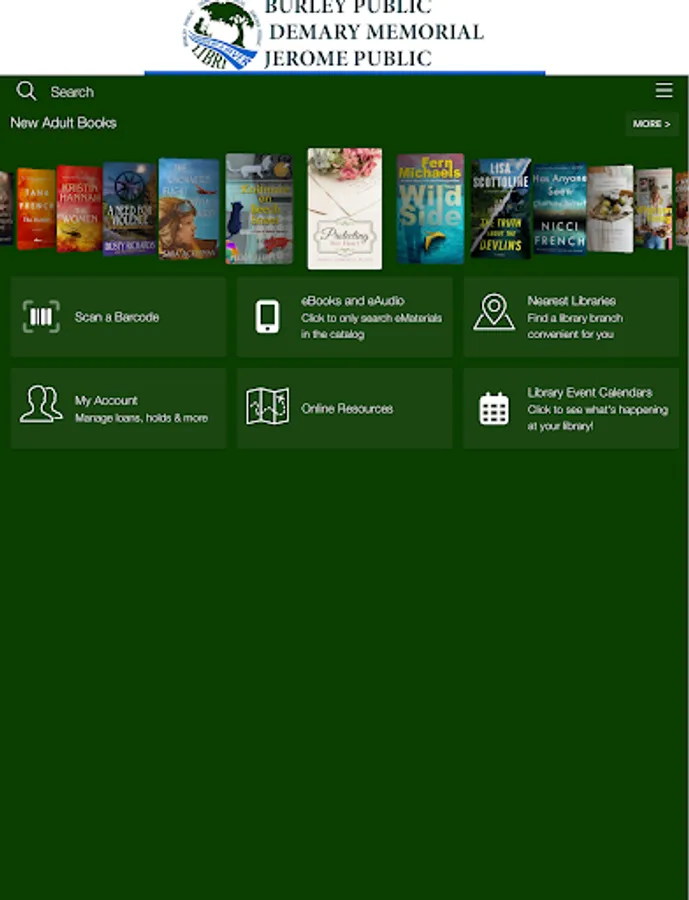Screen dimensions: 689x900
Task: Click 'Find a library branch' text
Action: [575, 318]
